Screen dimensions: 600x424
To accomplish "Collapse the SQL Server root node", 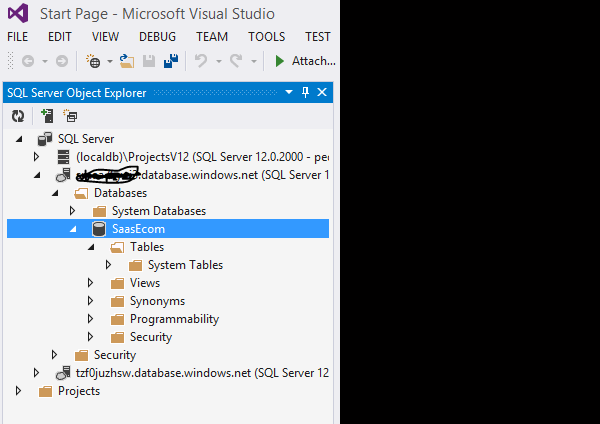I will pyautogui.click(x=19, y=139).
